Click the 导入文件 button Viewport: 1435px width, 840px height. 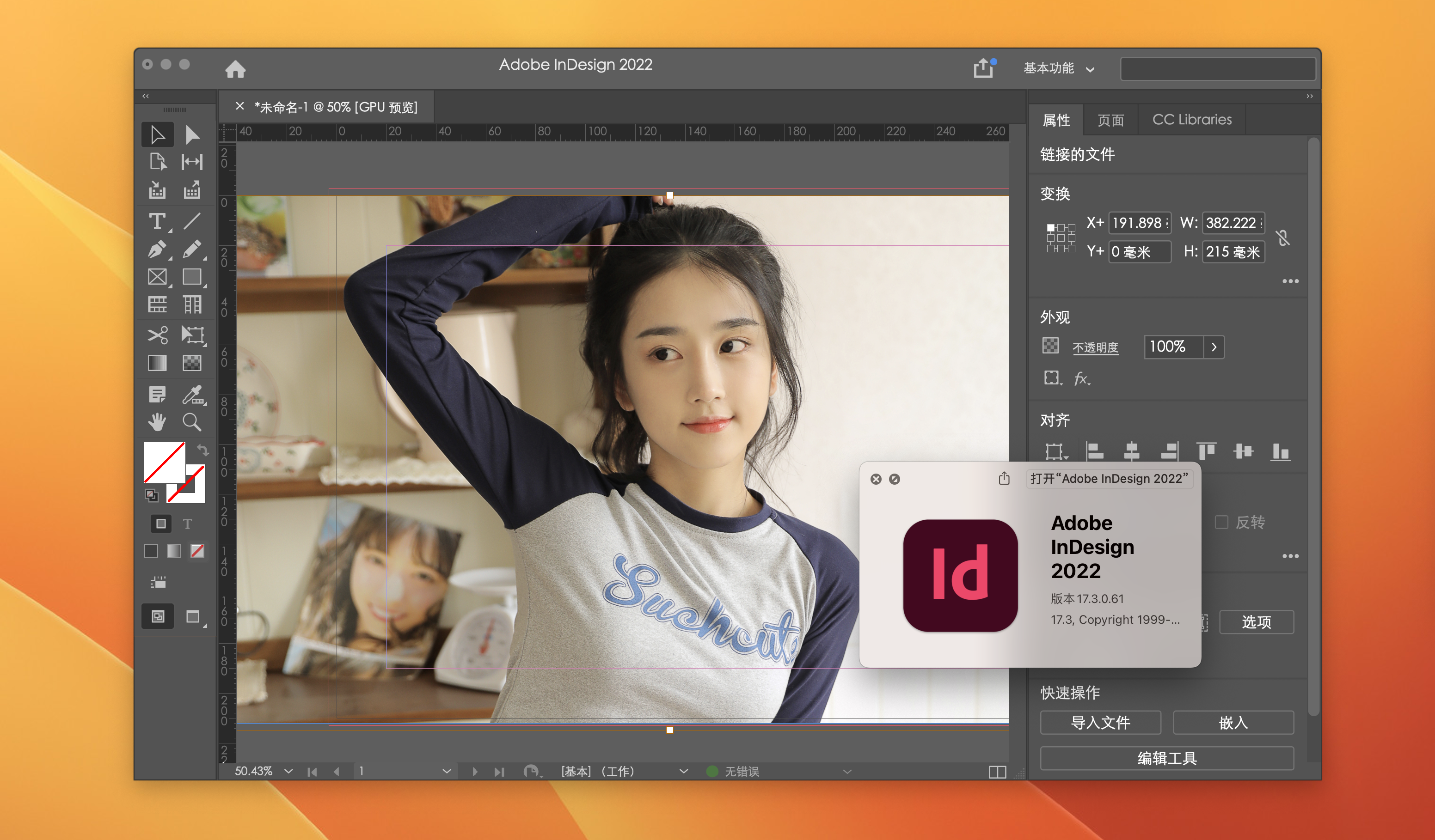pyautogui.click(x=1100, y=722)
